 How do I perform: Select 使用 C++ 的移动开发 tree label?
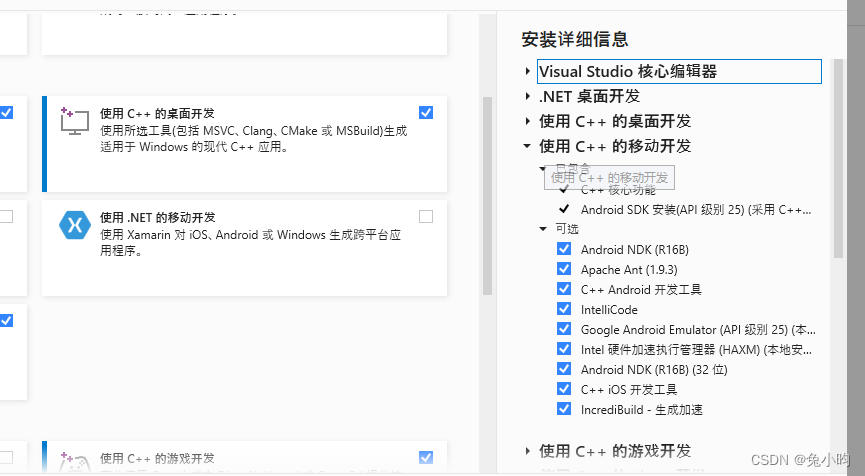coord(615,146)
